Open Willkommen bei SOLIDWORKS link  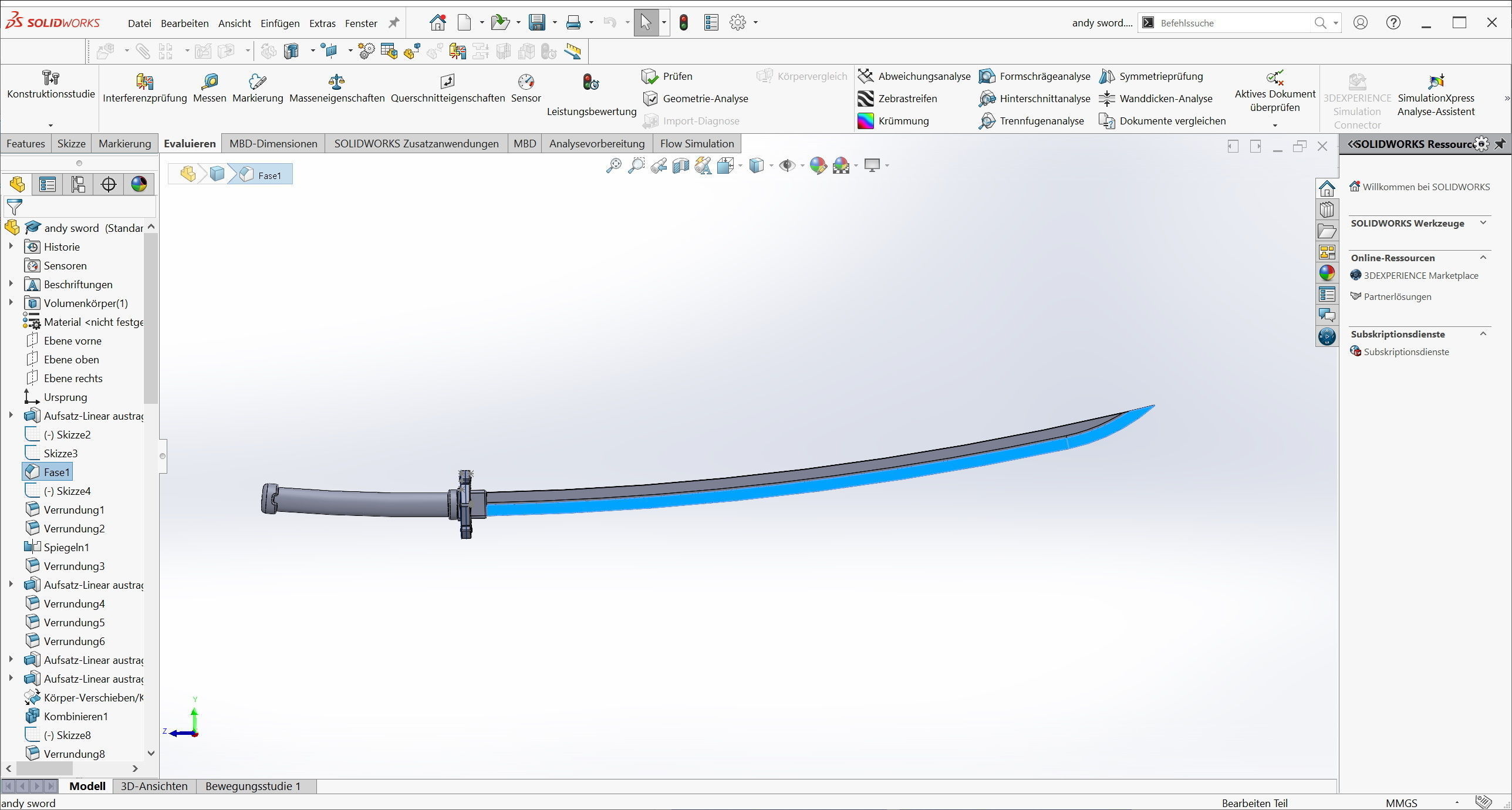[x=1426, y=187]
